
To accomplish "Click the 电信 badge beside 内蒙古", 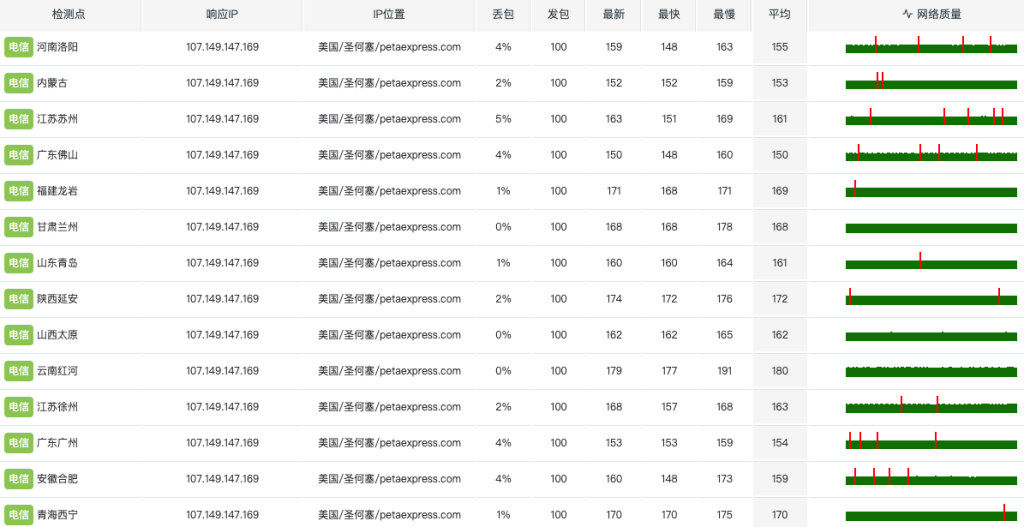I will point(18,83).
